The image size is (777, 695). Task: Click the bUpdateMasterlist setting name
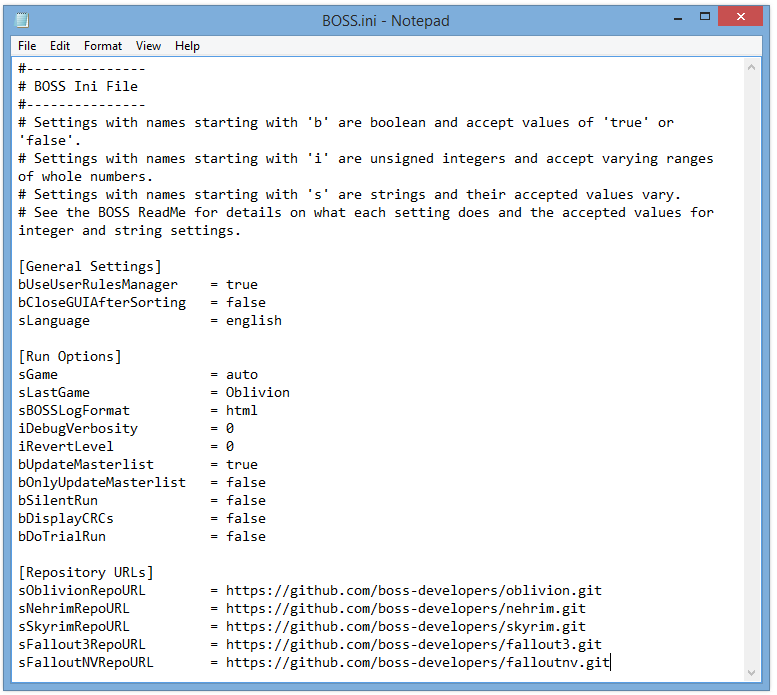[86, 465]
